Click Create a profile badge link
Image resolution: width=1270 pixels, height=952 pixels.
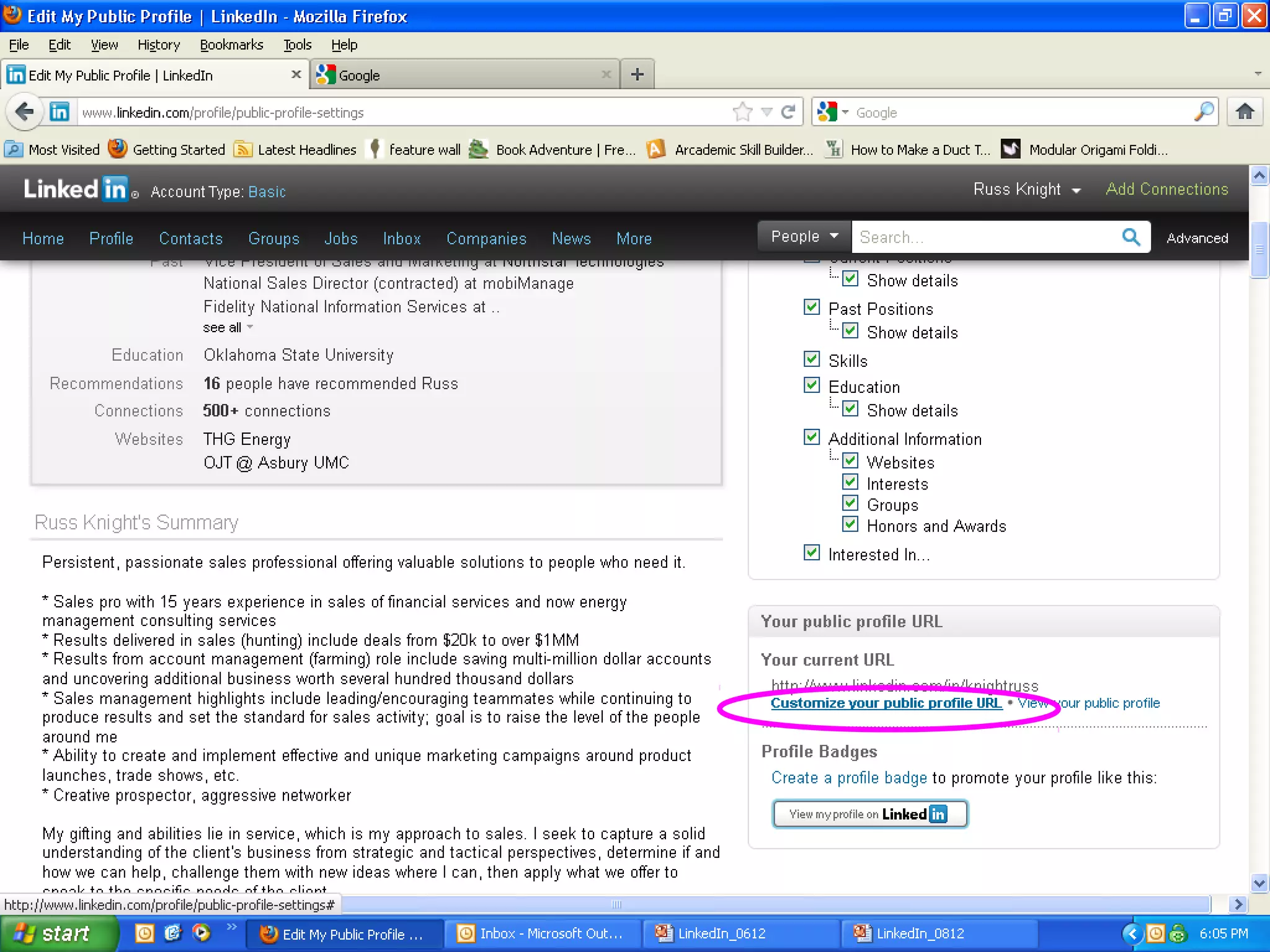click(x=848, y=778)
